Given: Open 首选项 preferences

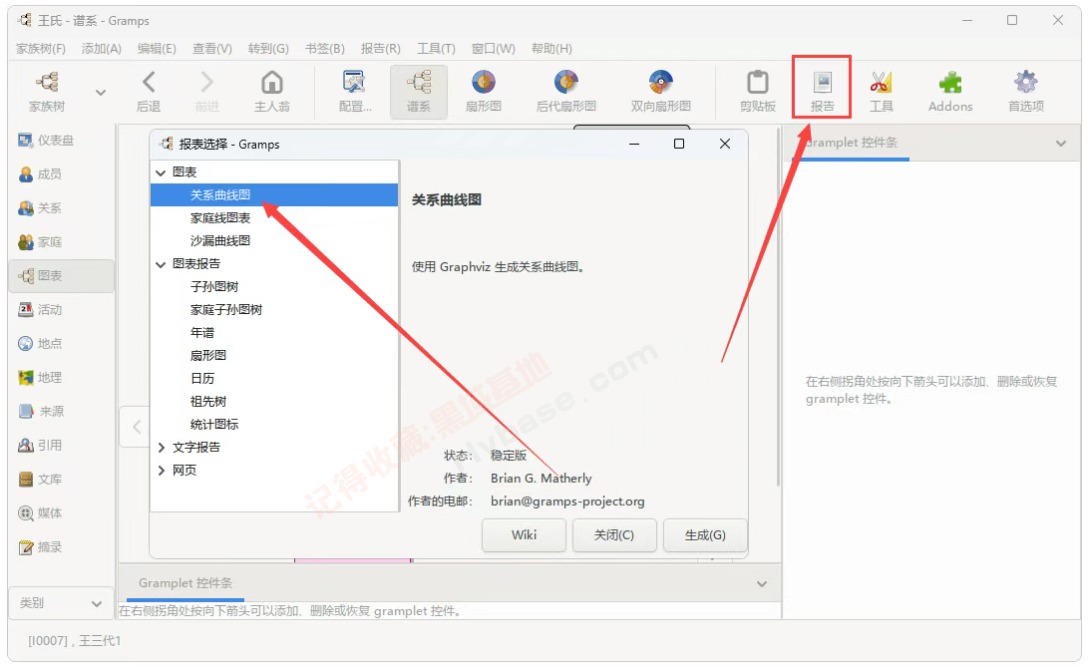Looking at the screenshot, I should coord(1026,91).
